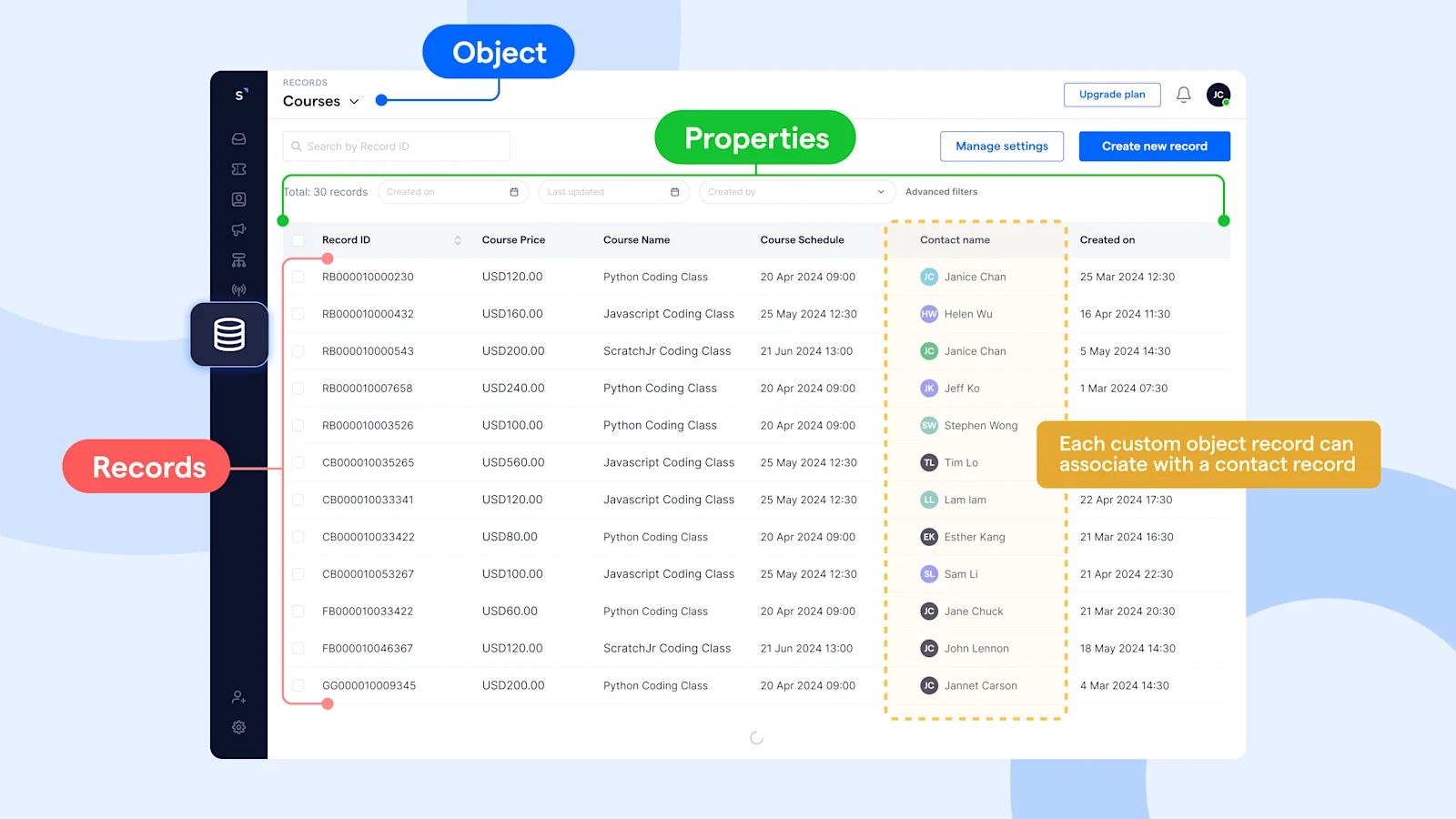This screenshot has height=819, width=1456.
Task: Check the row RB000010003526 checkbox
Action: [298, 426]
